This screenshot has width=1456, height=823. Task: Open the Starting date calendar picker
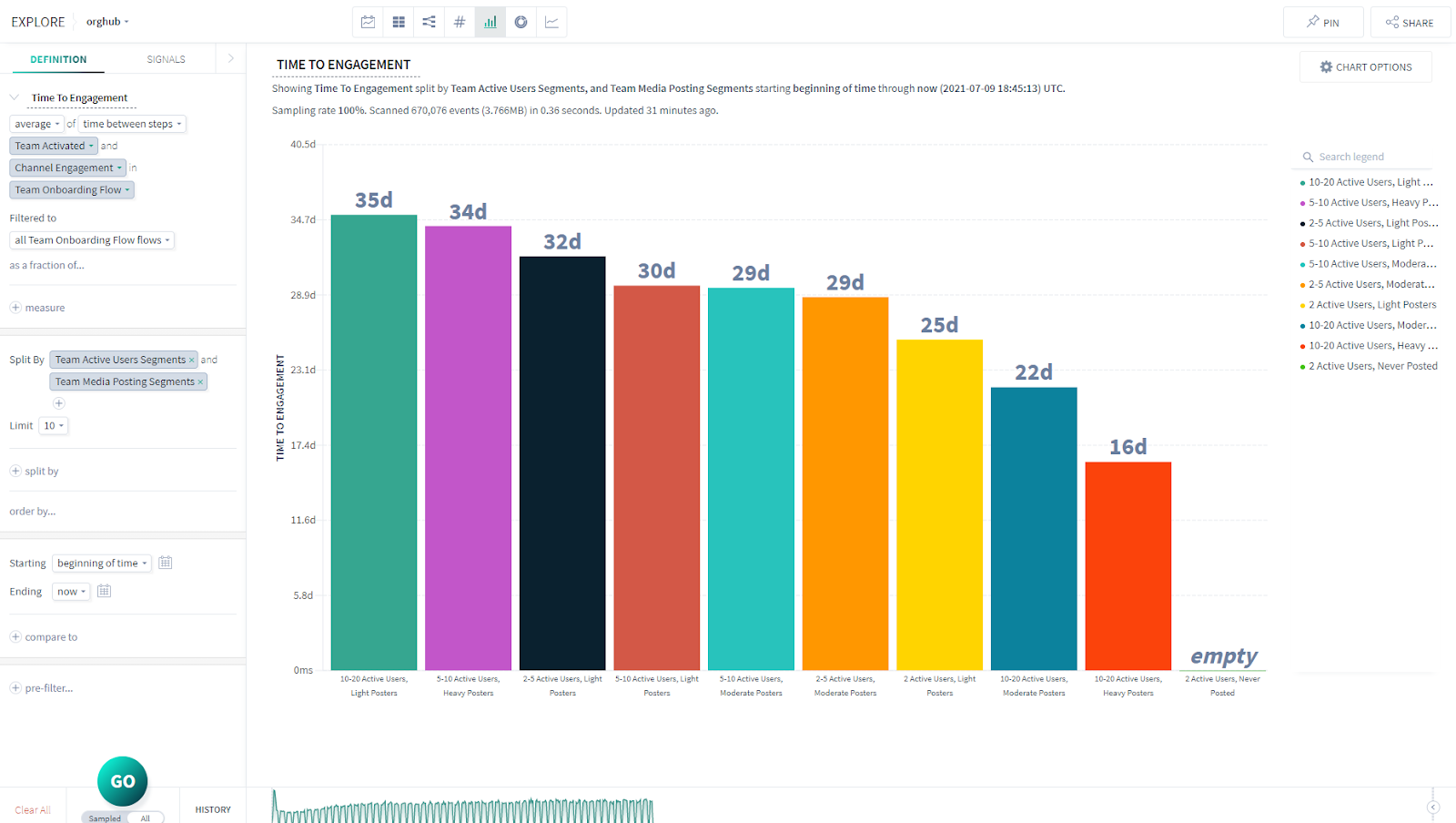(166, 563)
